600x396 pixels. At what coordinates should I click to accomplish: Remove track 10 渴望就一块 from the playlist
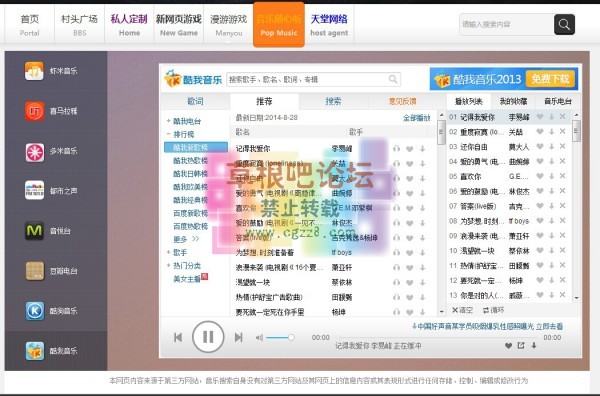pos(562,250)
